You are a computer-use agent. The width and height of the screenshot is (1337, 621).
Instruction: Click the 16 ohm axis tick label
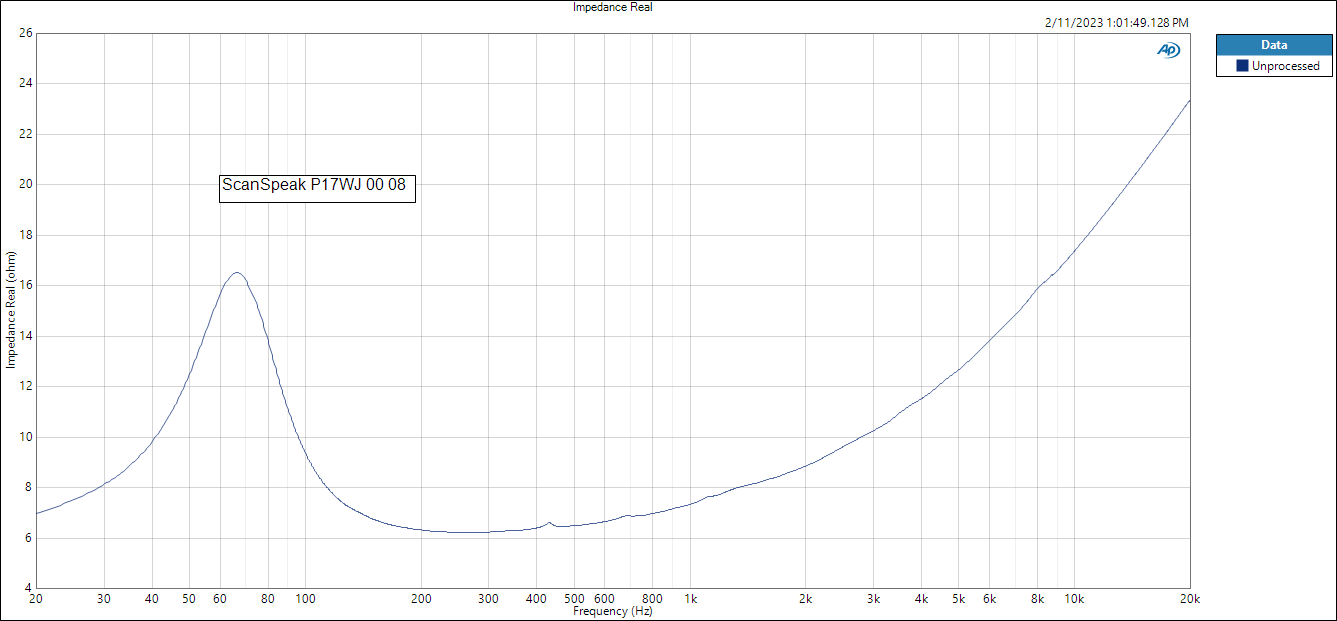26,286
